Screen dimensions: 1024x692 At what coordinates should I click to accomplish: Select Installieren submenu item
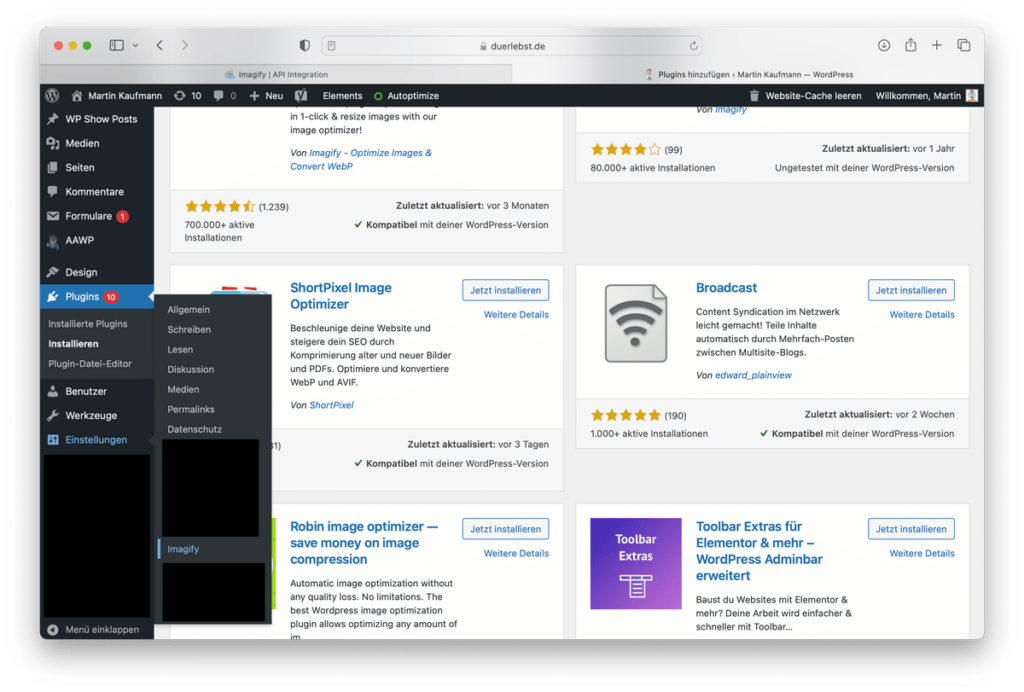click(x=73, y=343)
